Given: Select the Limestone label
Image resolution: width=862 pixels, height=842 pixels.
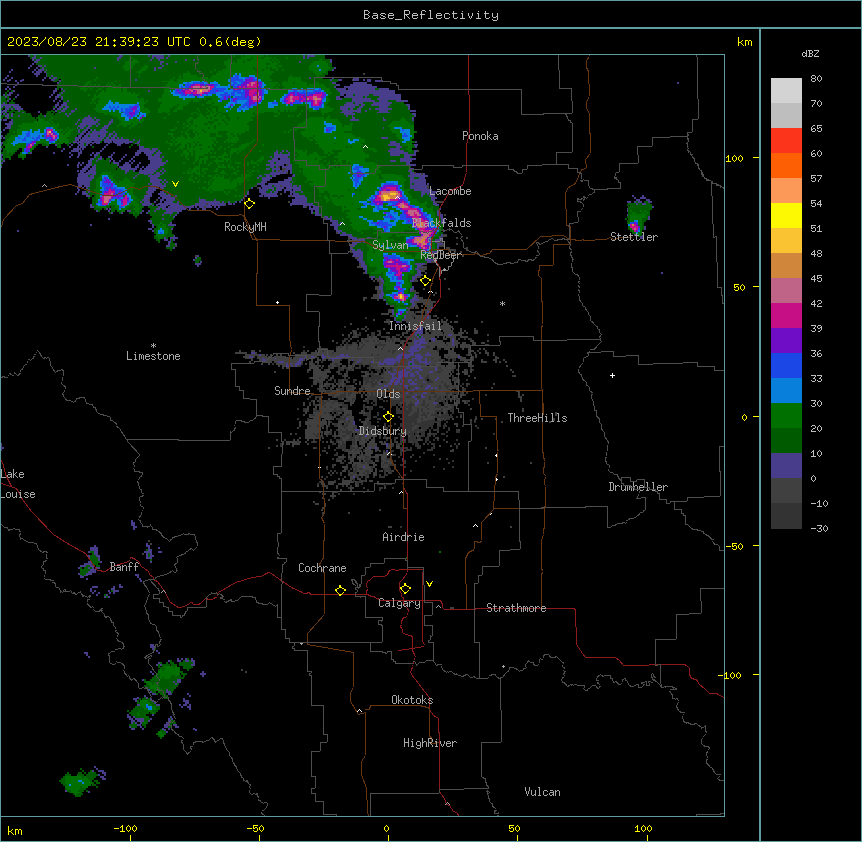Looking at the screenshot, I should tap(153, 356).
